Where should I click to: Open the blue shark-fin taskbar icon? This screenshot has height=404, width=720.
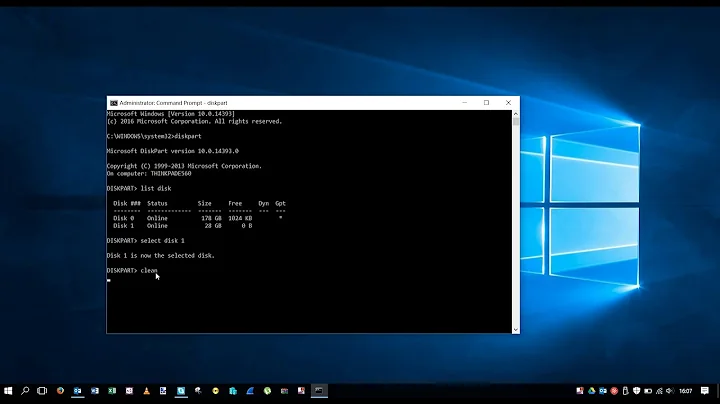coord(250,391)
